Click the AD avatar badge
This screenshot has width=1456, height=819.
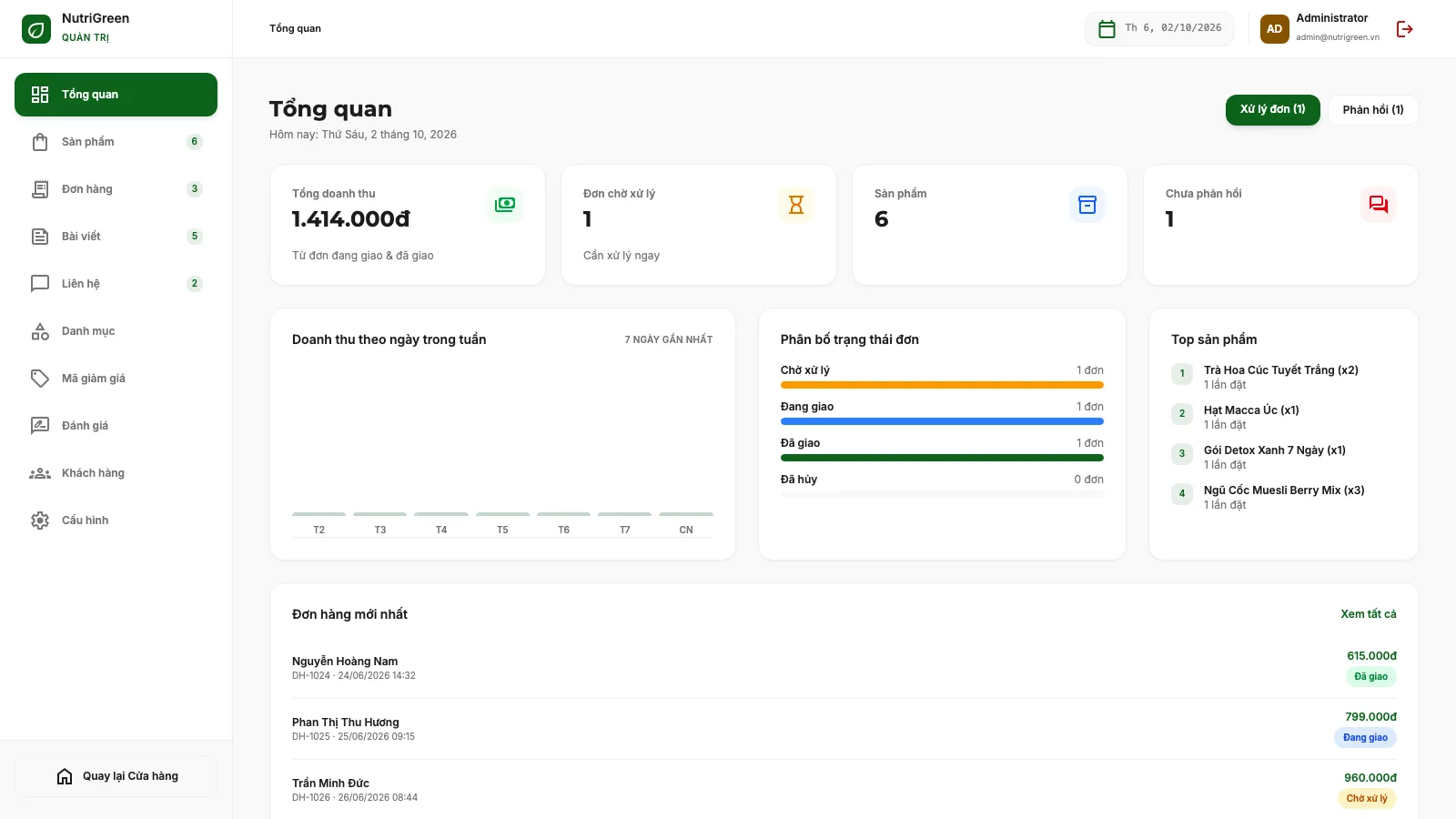tap(1274, 29)
